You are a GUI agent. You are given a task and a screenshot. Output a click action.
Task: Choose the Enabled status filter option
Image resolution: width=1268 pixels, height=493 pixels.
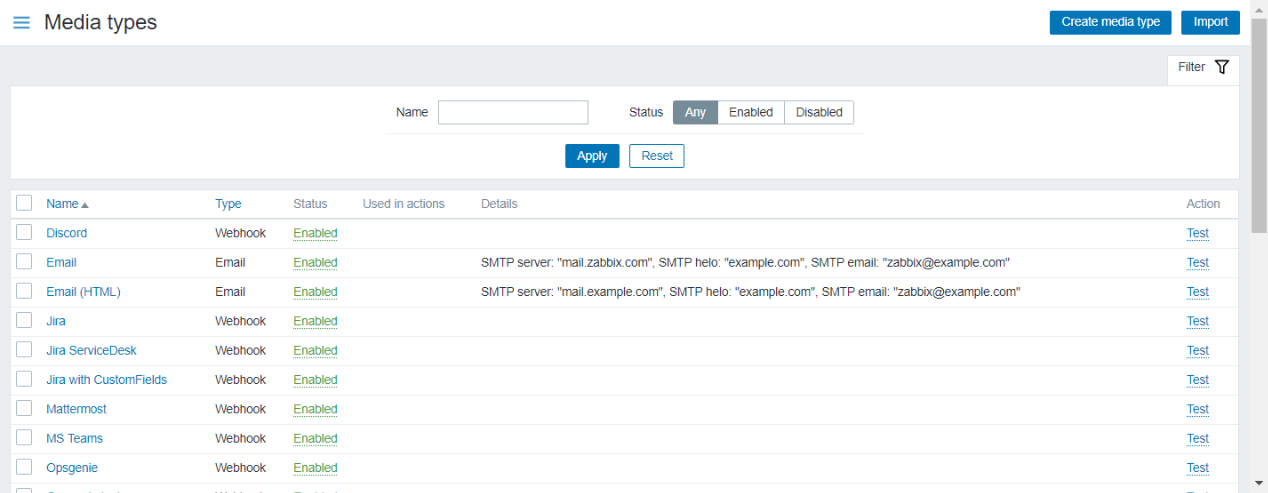pyautogui.click(x=750, y=112)
